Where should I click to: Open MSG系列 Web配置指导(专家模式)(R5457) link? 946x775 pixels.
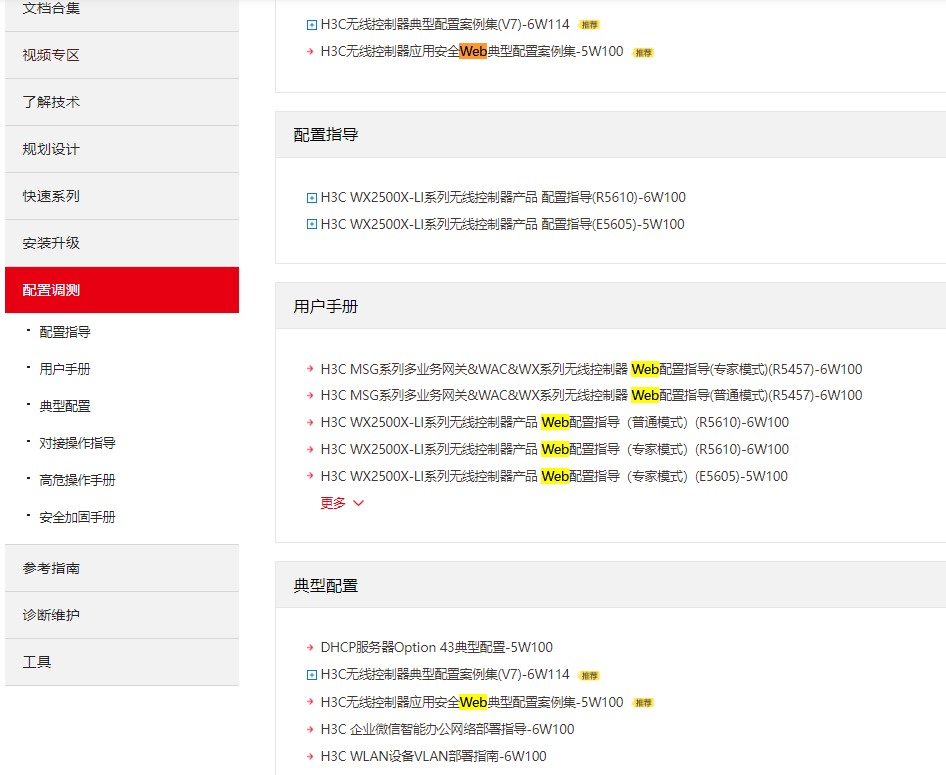click(x=591, y=369)
